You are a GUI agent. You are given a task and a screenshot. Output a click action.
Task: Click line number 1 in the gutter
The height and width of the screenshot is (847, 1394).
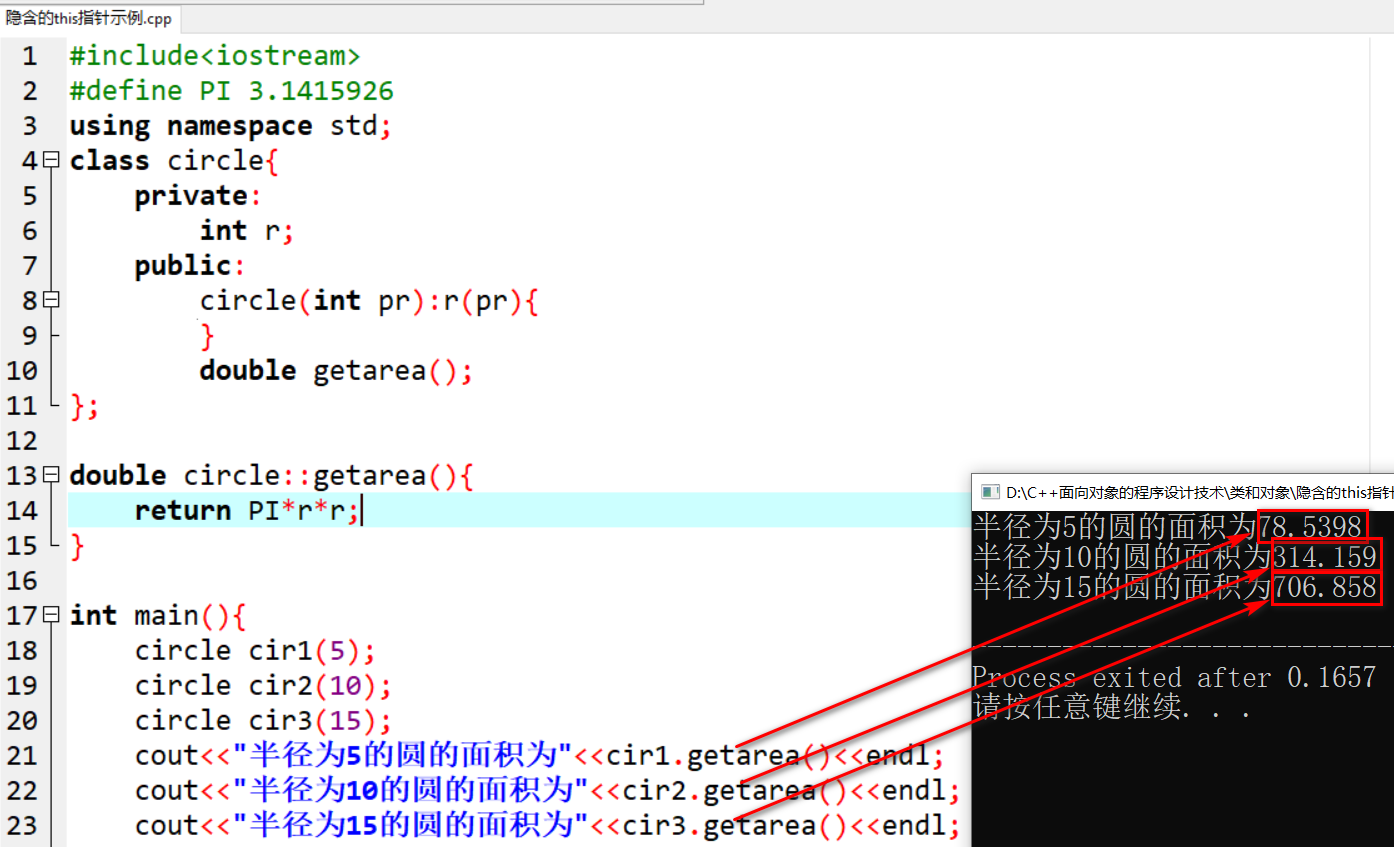[30, 56]
